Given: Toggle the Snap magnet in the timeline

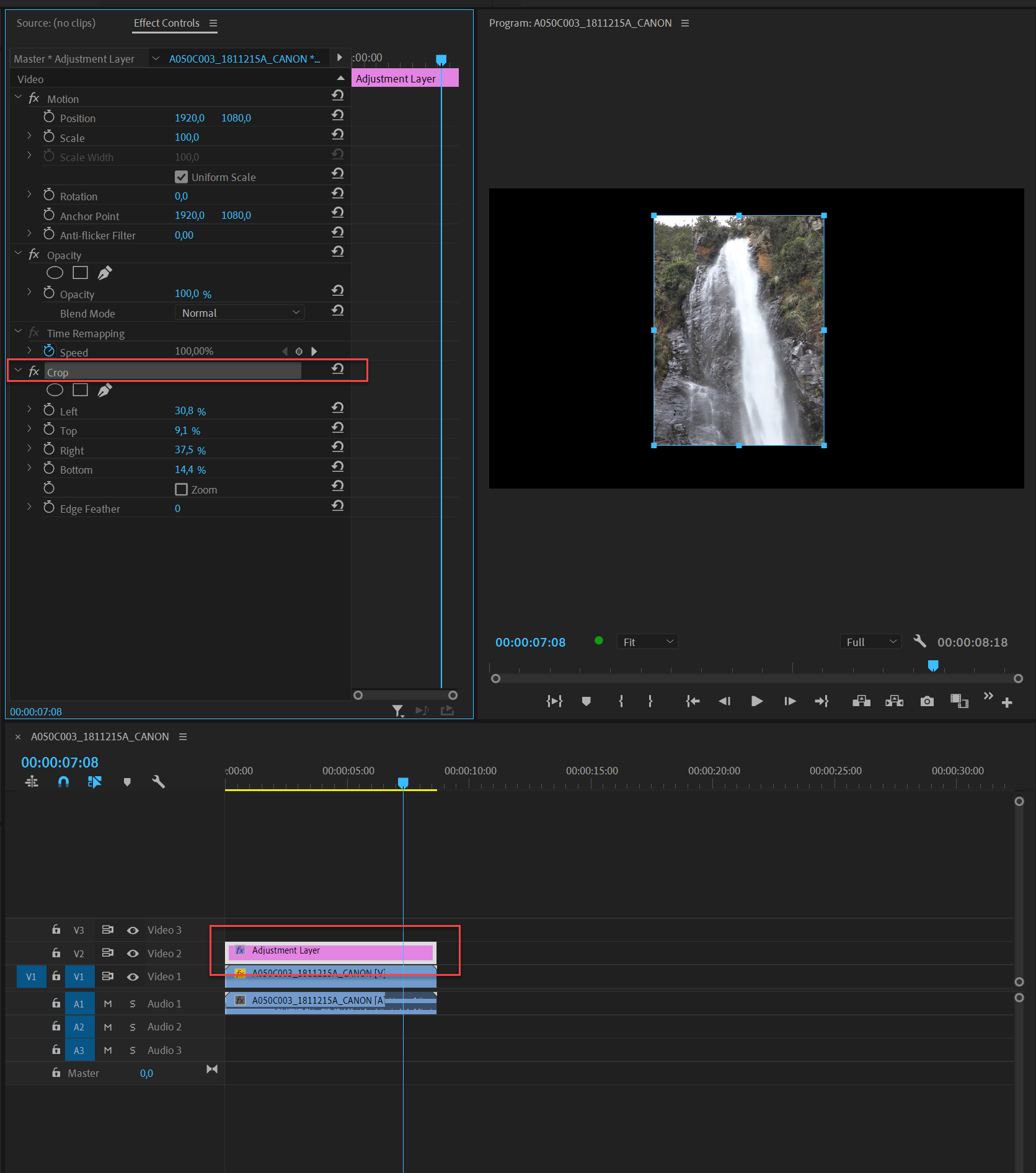Looking at the screenshot, I should click(63, 782).
